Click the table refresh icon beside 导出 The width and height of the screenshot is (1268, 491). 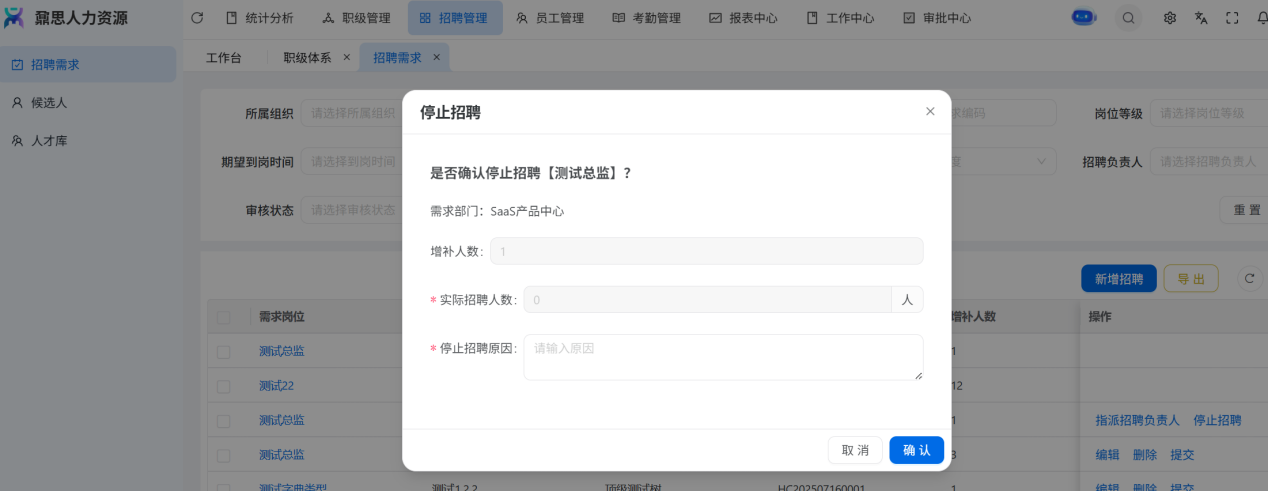tap(1248, 279)
